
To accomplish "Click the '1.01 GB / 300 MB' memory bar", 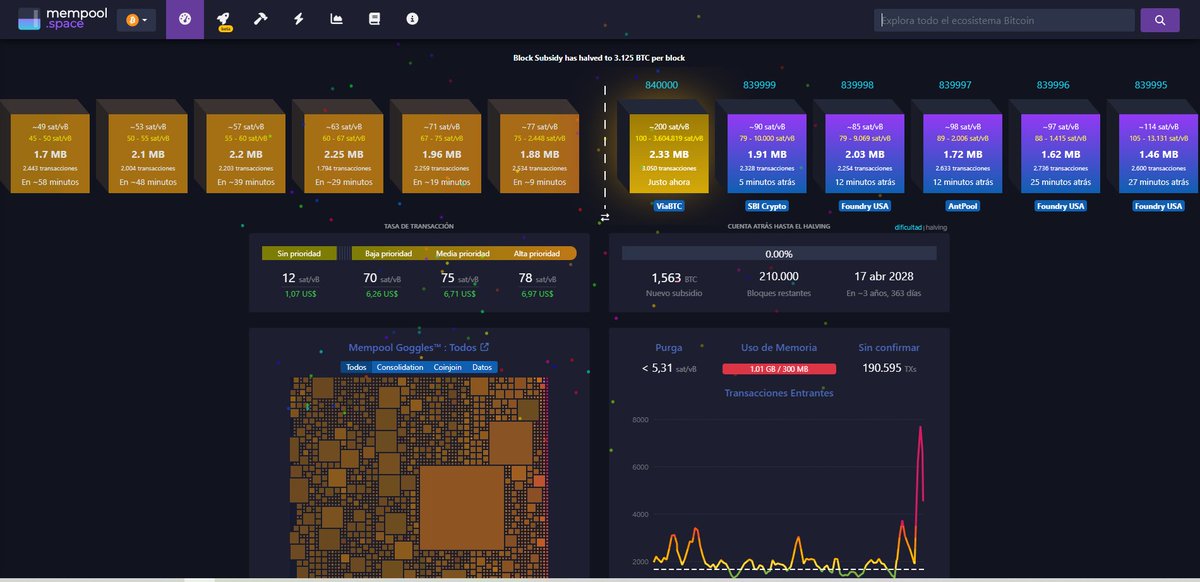I will [779, 368].
